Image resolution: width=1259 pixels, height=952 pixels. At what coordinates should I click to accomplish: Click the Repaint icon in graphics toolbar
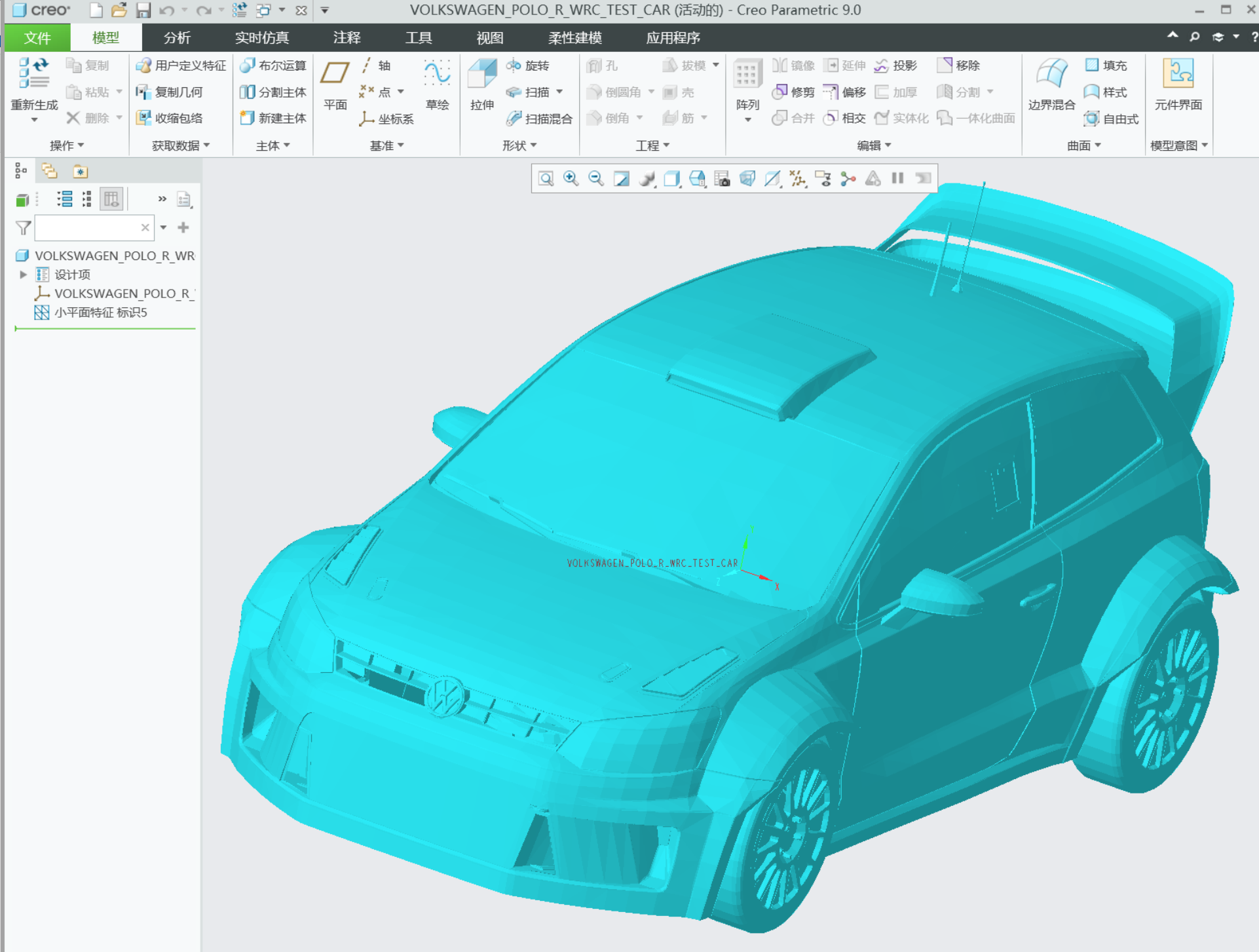pyautogui.click(x=621, y=178)
